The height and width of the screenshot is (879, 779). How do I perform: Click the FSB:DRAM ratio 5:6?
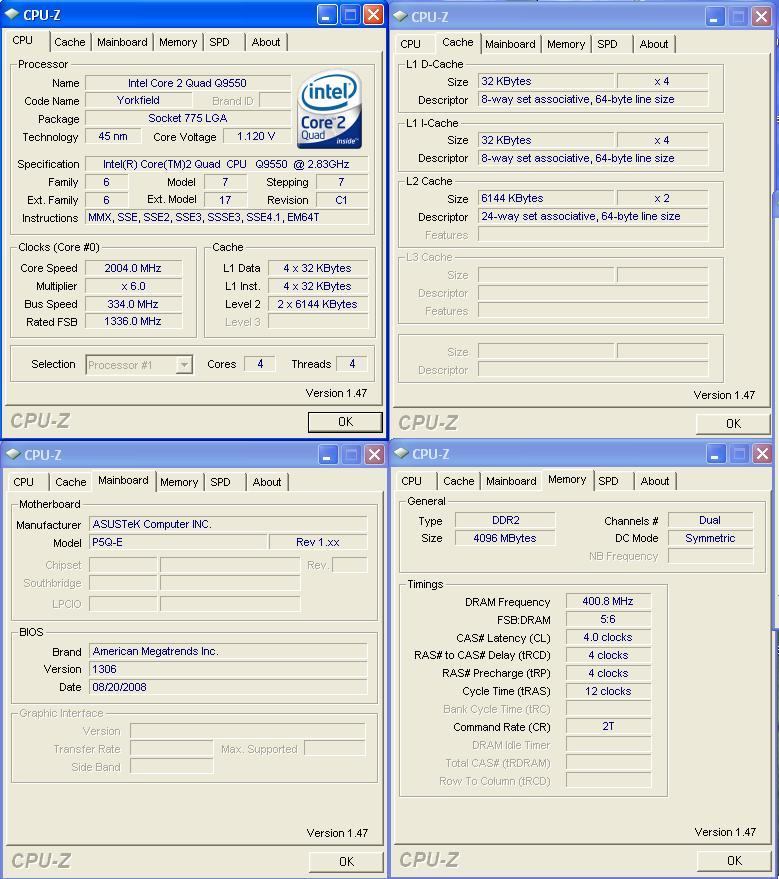point(608,619)
